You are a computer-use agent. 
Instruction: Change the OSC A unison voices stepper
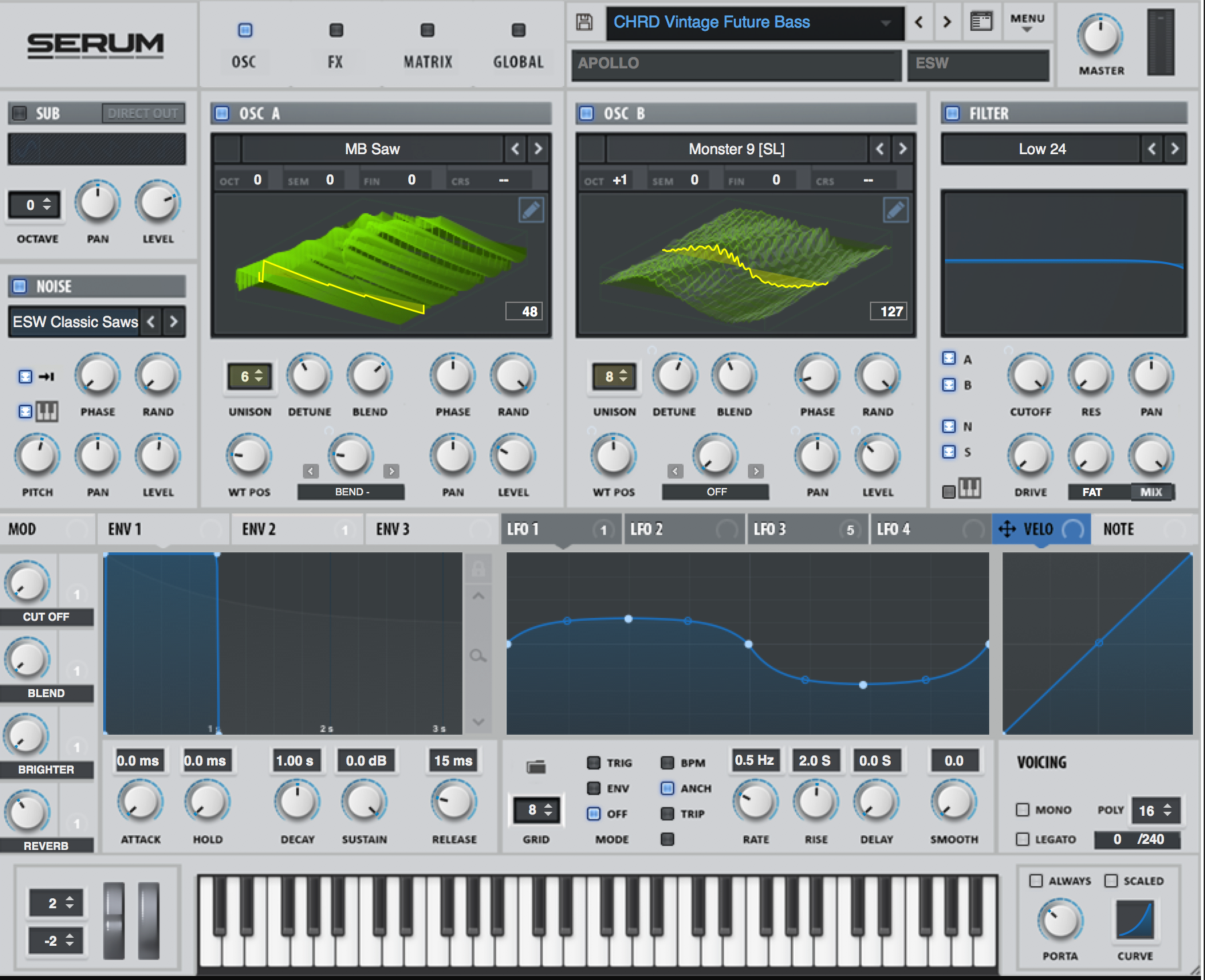click(x=250, y=377)
